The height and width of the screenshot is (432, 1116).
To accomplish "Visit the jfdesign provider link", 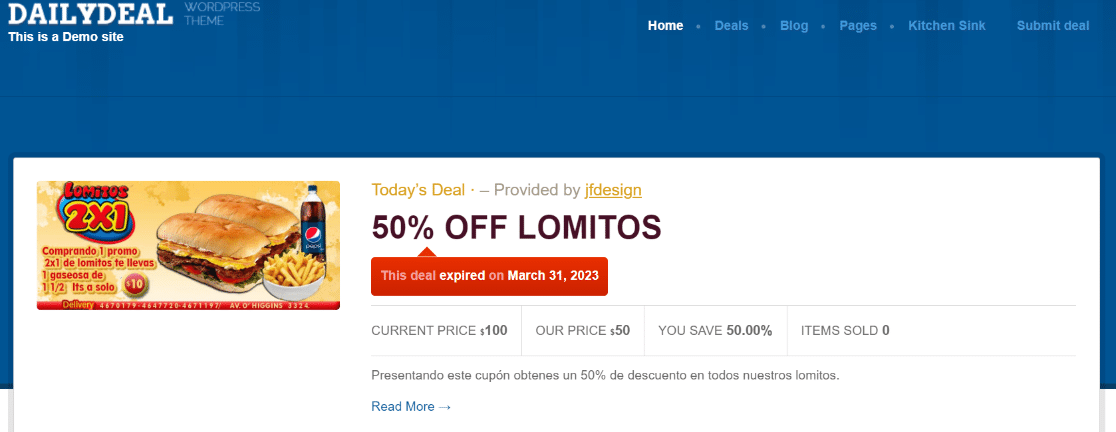I will [x=613, y=190].
